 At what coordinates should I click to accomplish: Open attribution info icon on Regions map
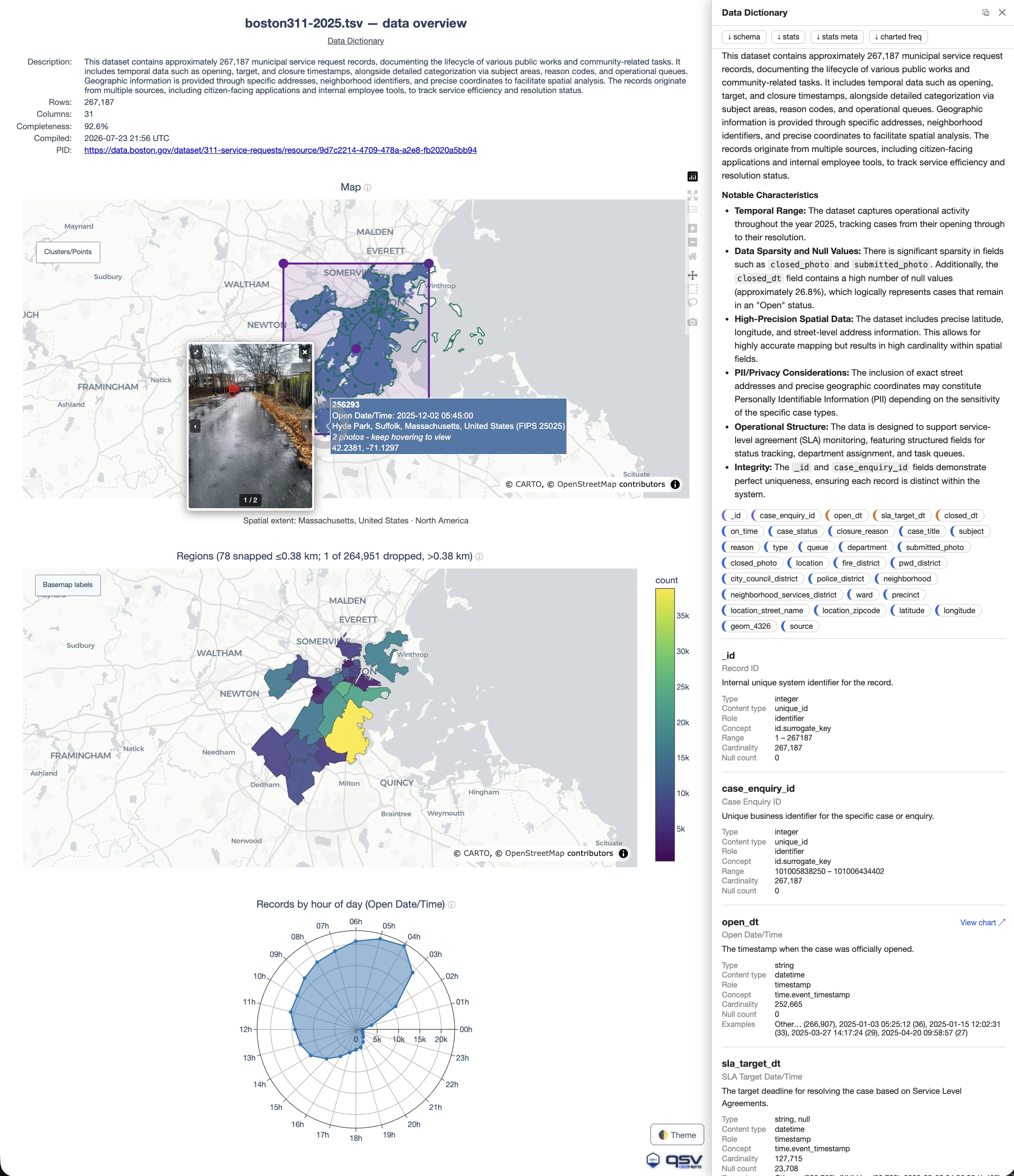(623, 854)
